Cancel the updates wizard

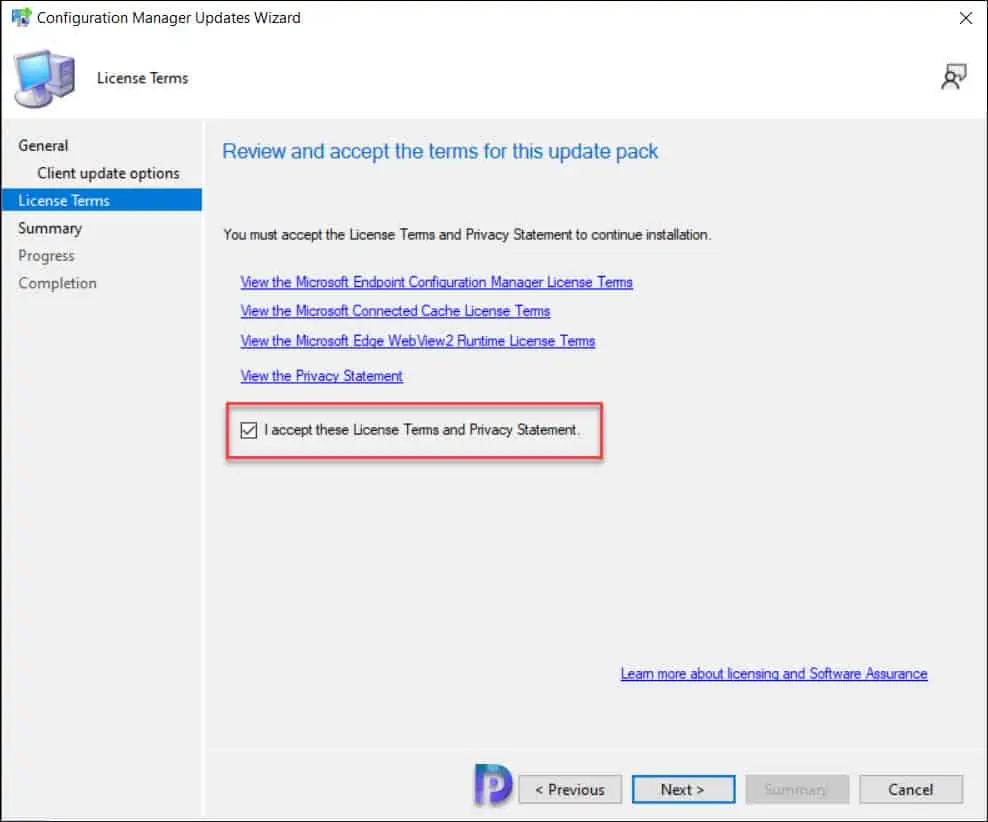(x=911, y=789)
